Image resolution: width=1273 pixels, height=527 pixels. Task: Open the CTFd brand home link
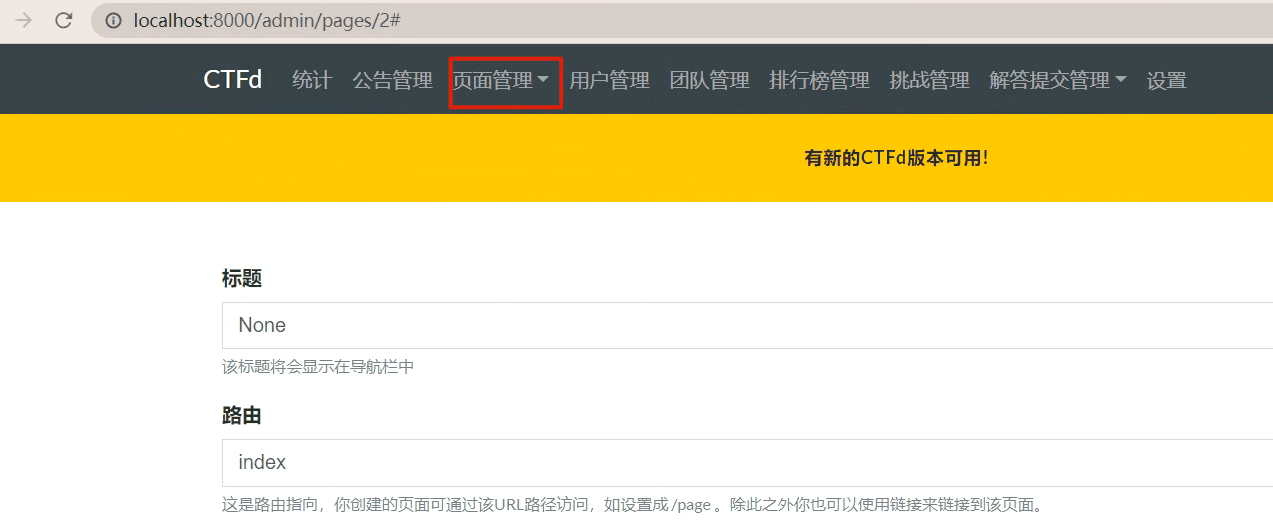pos(232,80)
